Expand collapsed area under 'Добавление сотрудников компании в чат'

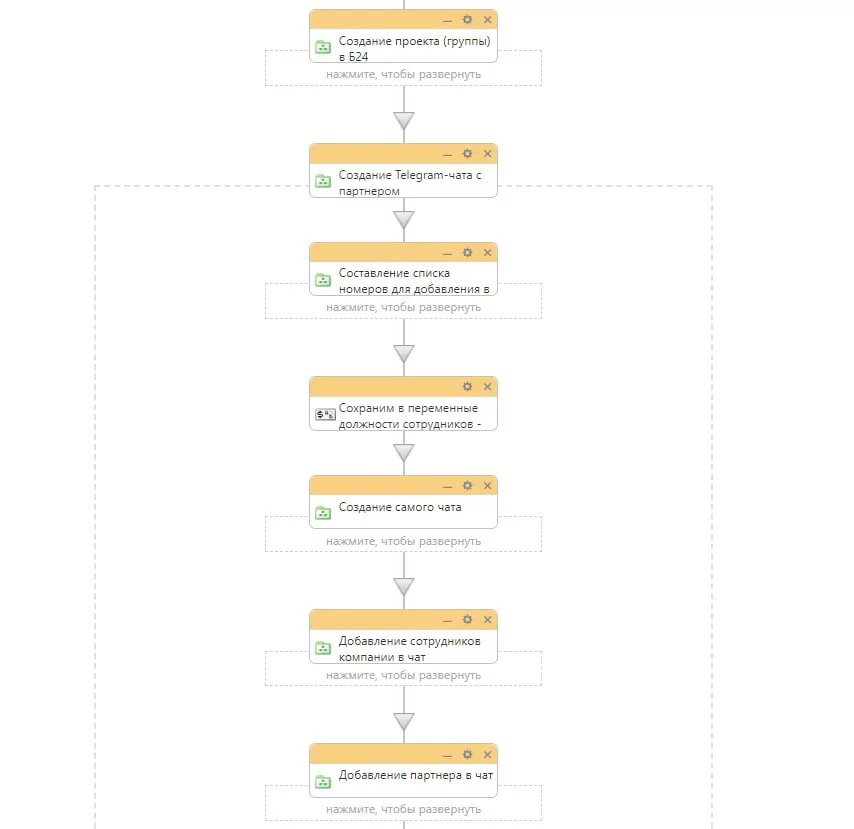click(403, 675)
